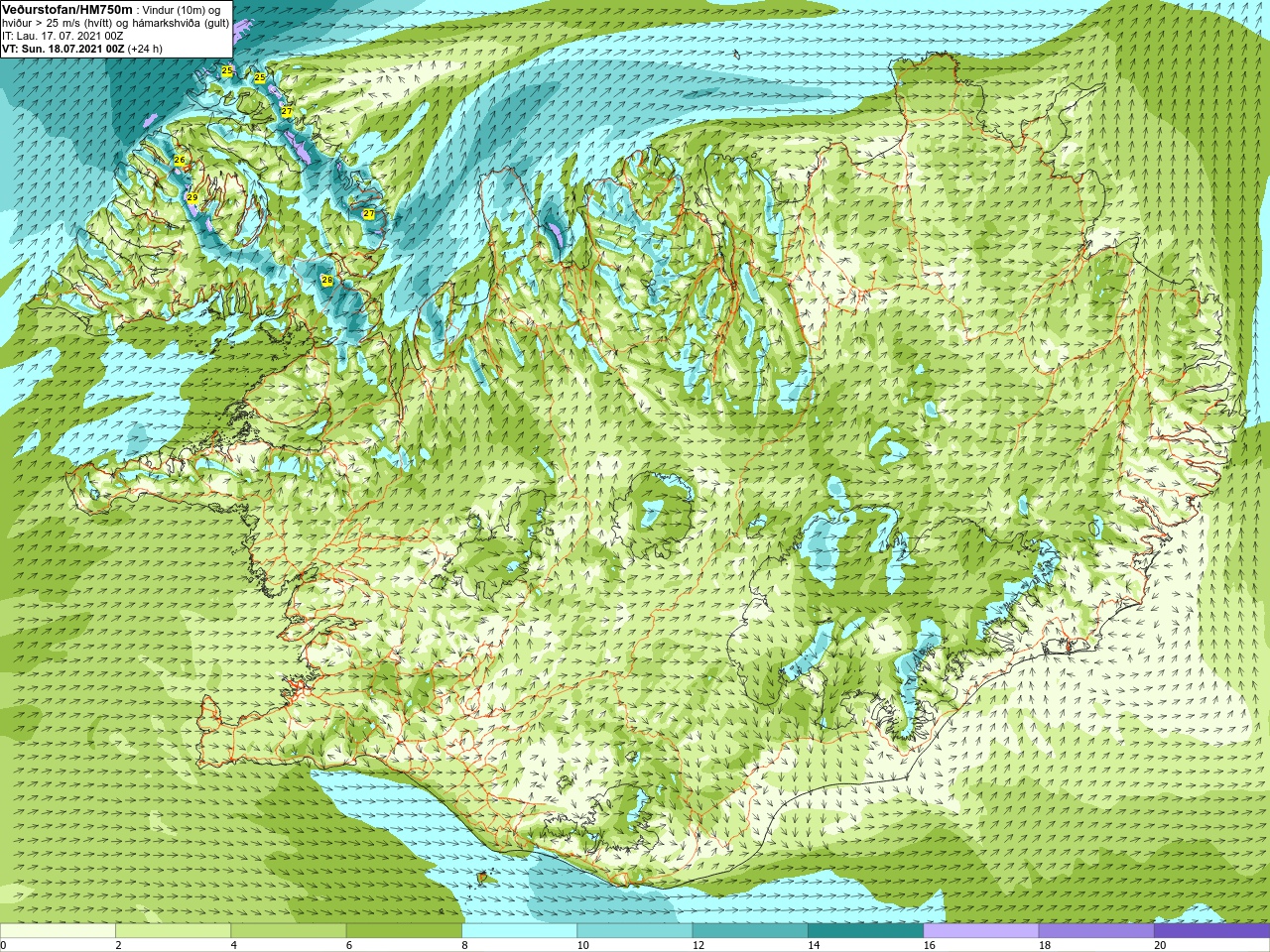Screen dimensions: 1270x952
Task: Select the legend swatch above 20 m/s
Action: click(x=1212, y=930)
